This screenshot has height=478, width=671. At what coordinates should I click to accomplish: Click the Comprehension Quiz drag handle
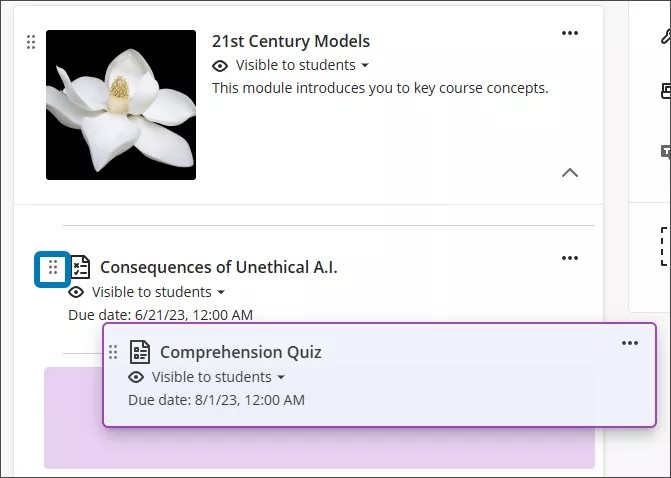113,352
